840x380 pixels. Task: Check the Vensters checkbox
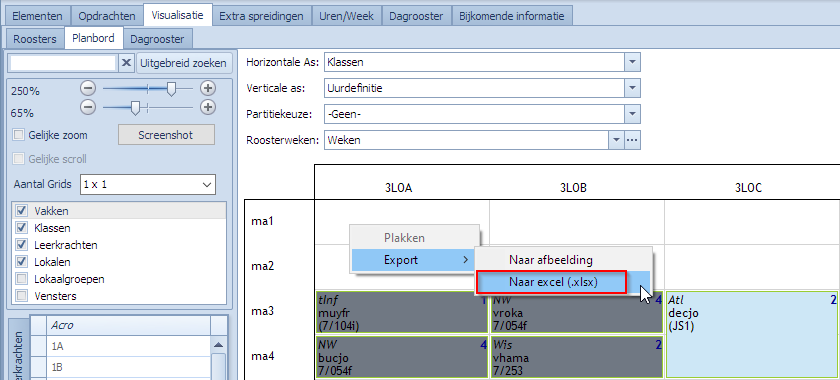22,296
